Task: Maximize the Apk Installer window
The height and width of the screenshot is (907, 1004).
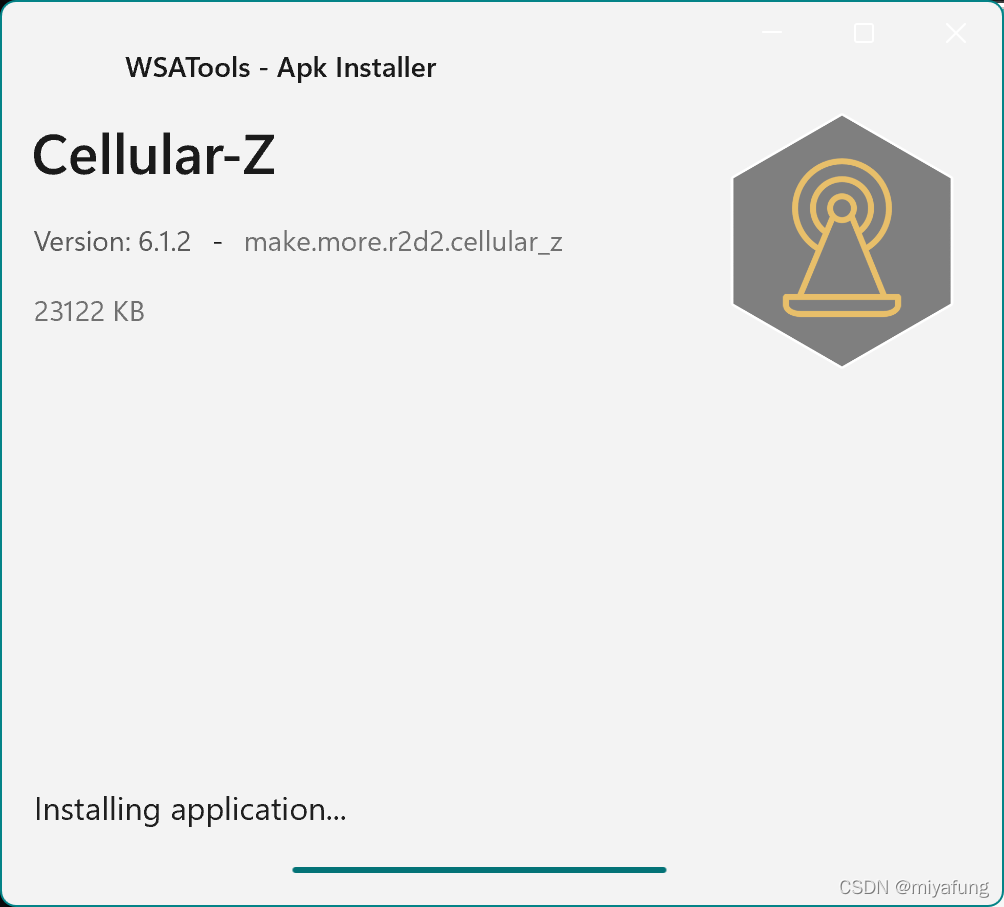Action: 864,32
